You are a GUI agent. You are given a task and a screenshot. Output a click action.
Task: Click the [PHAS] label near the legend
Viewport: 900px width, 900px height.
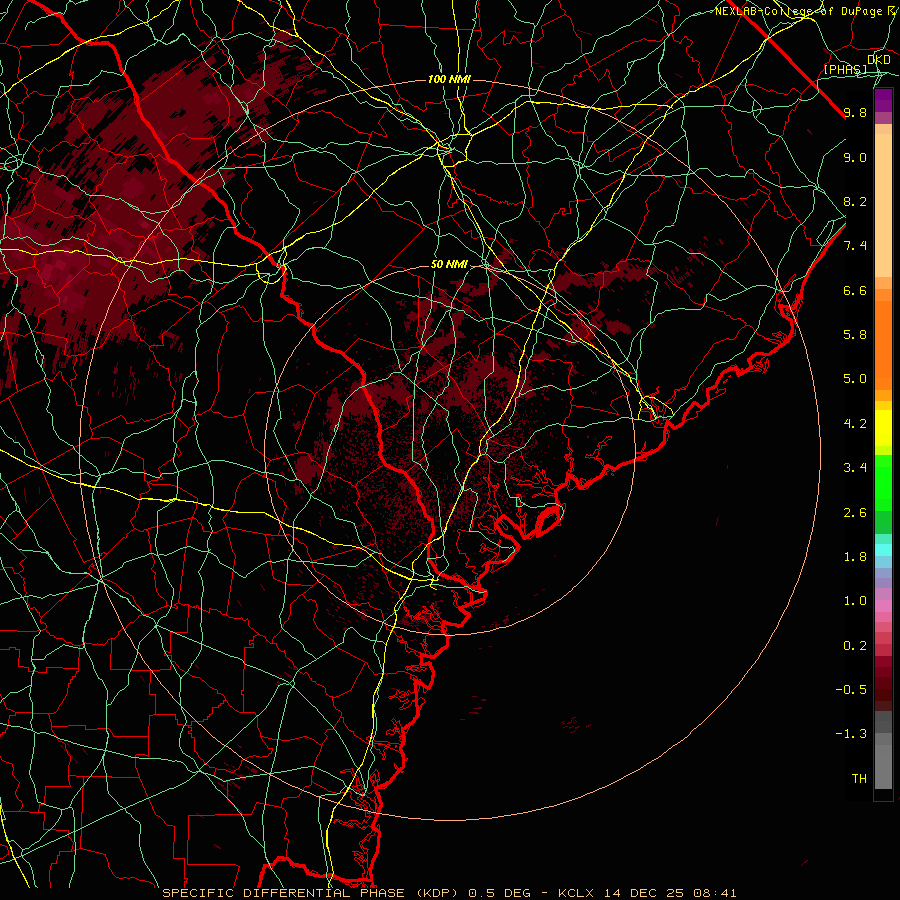click(x=845, y=69)
